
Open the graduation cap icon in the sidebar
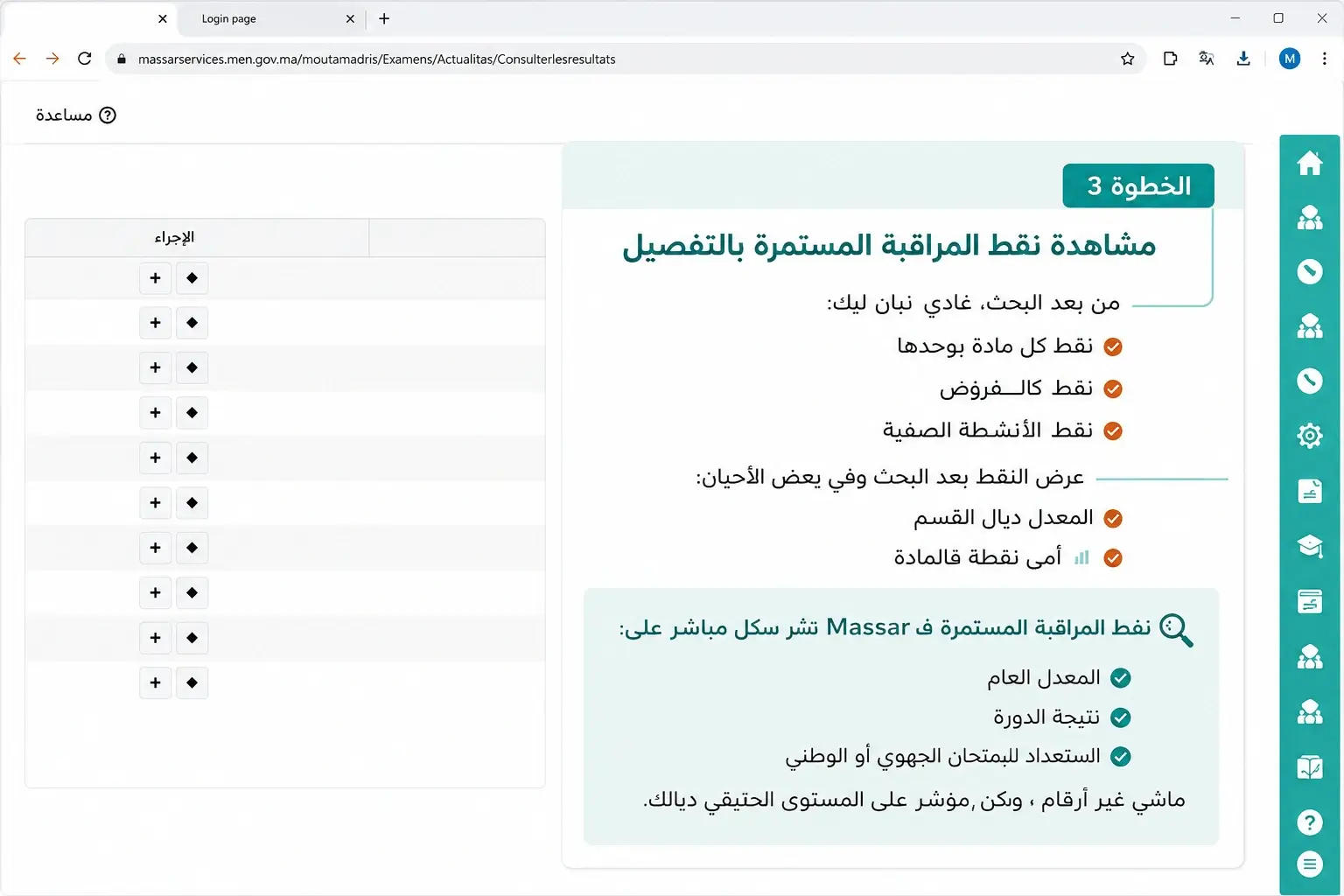coord(1309,546)
